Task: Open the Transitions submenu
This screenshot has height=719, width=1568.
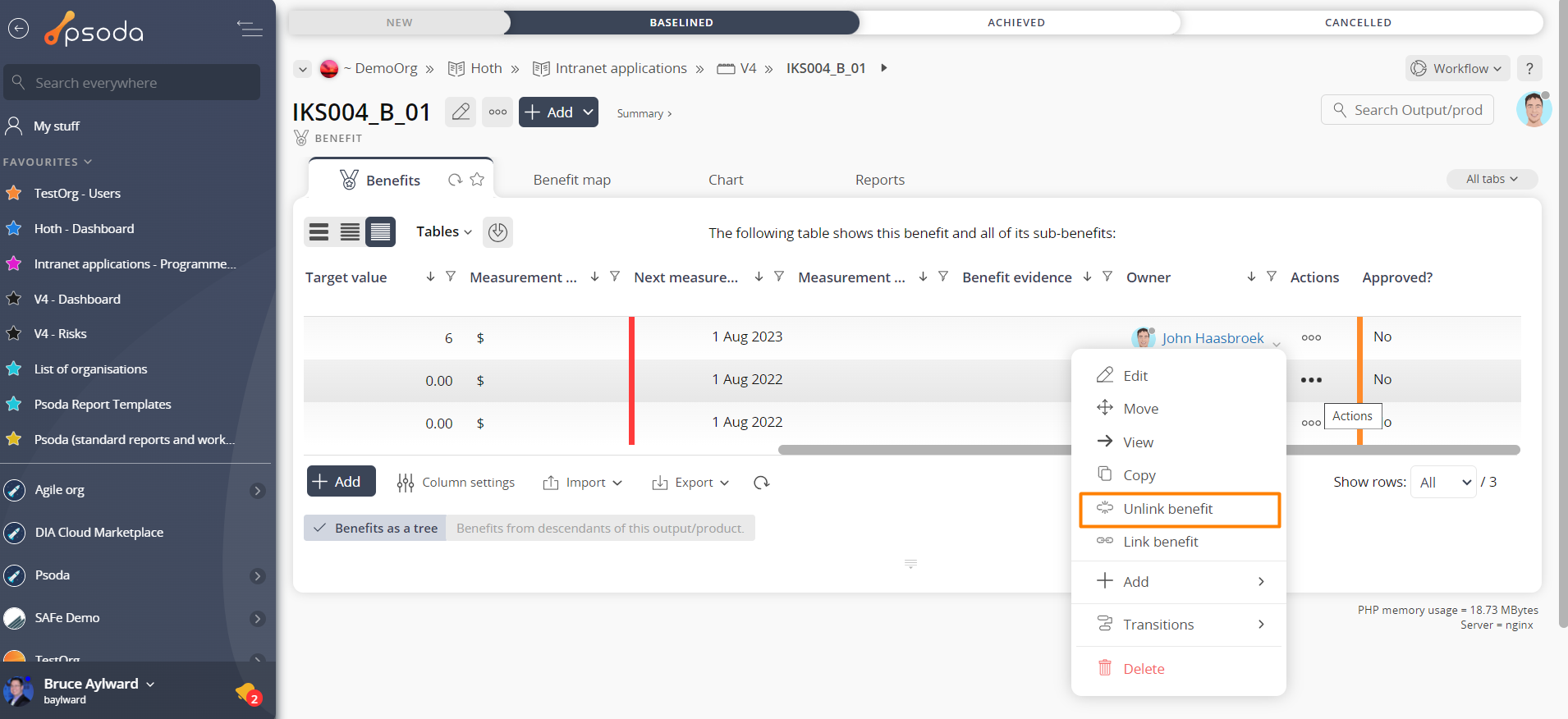Action: [x=1179, y=625]
